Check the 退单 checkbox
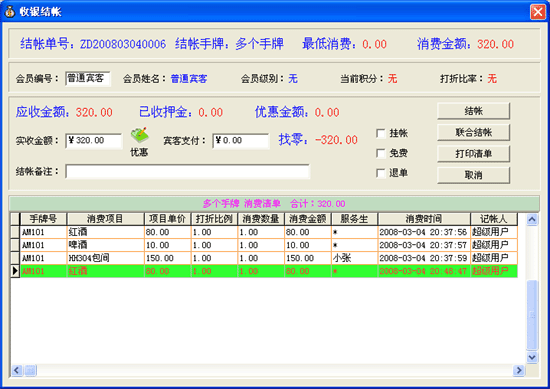550x389 pixels. [x=381, y=173]
